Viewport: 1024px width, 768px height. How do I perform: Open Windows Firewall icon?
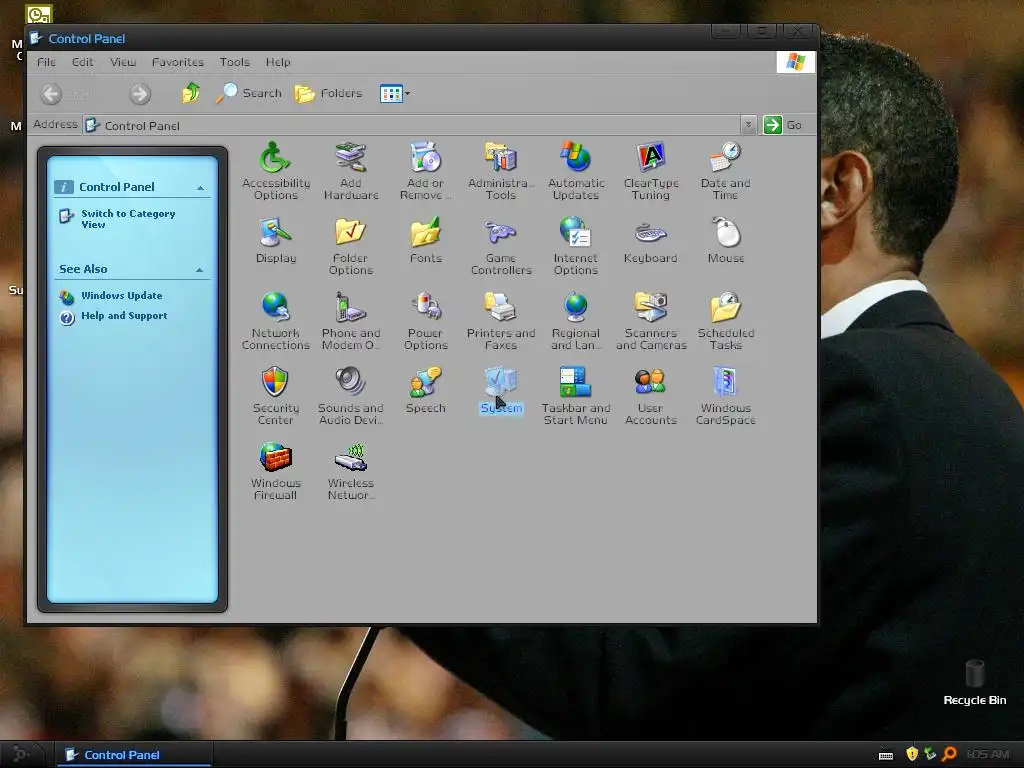tap(276, 471)
